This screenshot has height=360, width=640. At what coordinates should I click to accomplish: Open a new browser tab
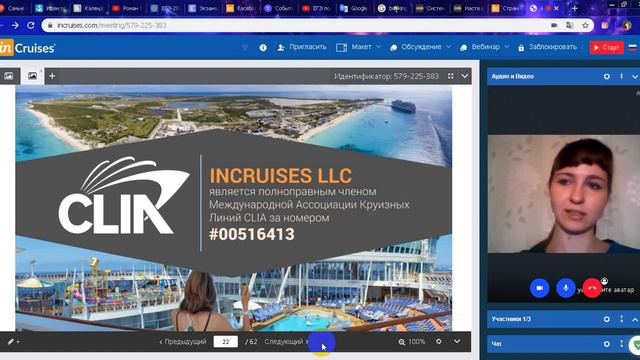tap(574, 8)
